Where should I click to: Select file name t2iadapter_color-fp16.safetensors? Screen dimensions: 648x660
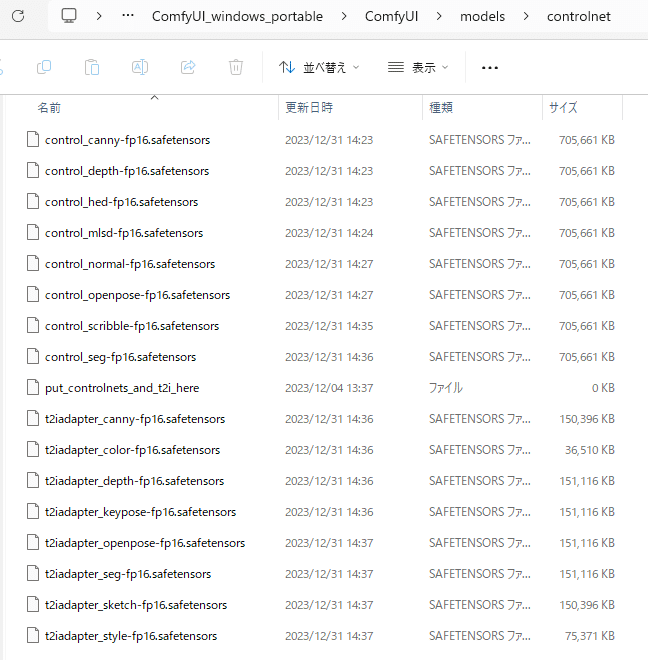point(133,450)
